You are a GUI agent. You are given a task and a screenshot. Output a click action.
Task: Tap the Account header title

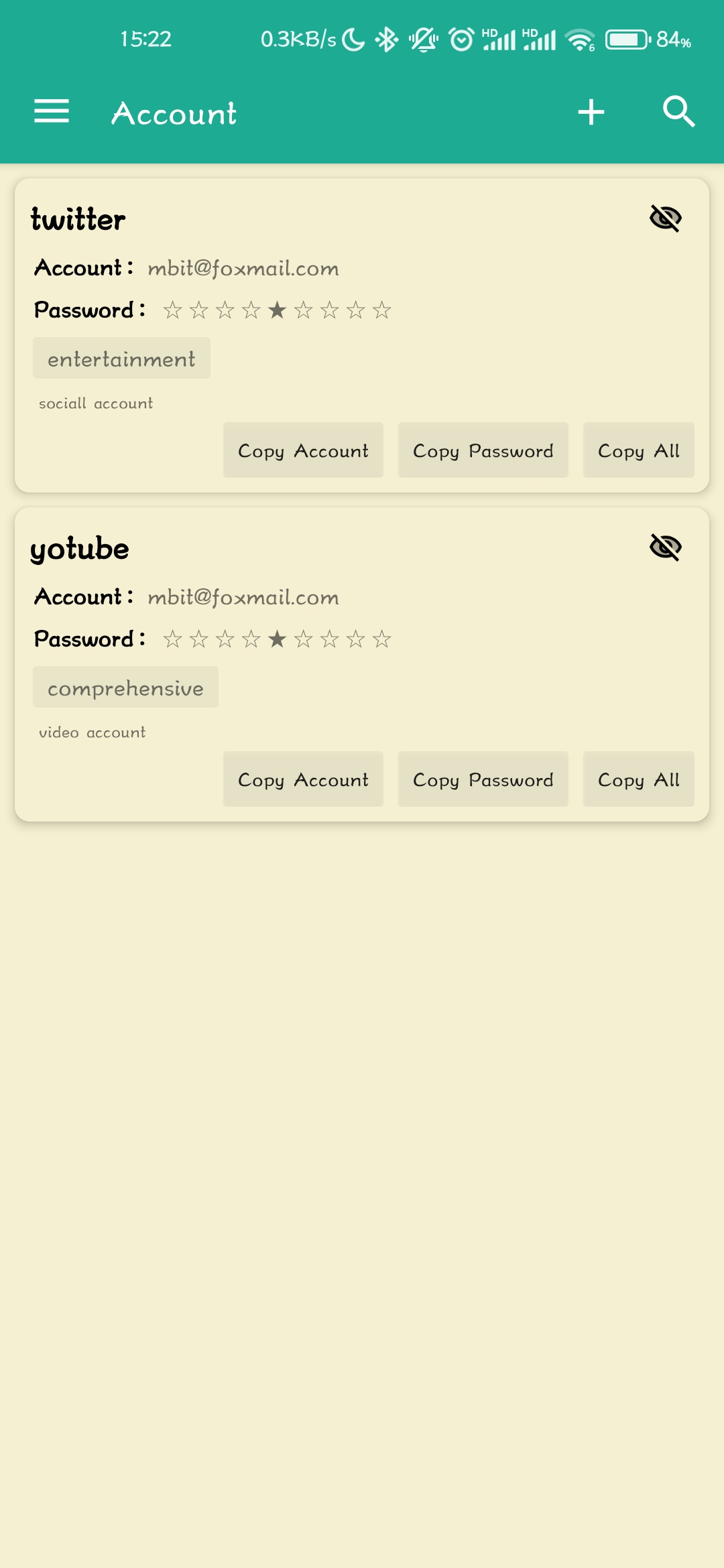tap(174, 113)
